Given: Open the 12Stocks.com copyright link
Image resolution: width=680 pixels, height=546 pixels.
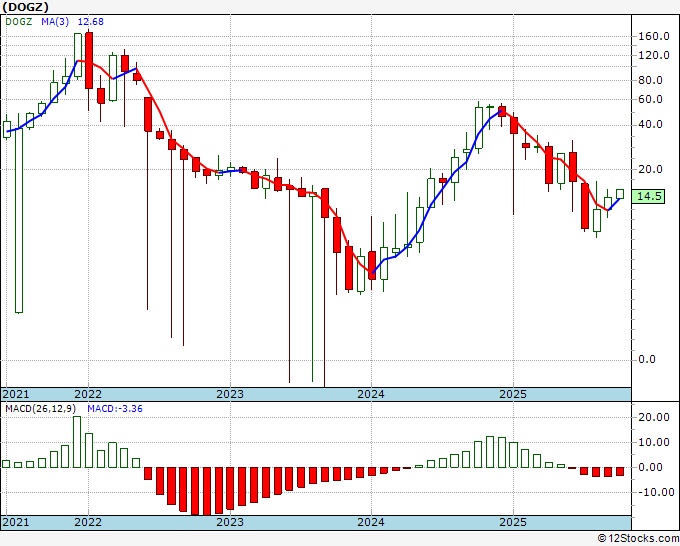Looking at the screenshot, I should click(x=638, y=539).
